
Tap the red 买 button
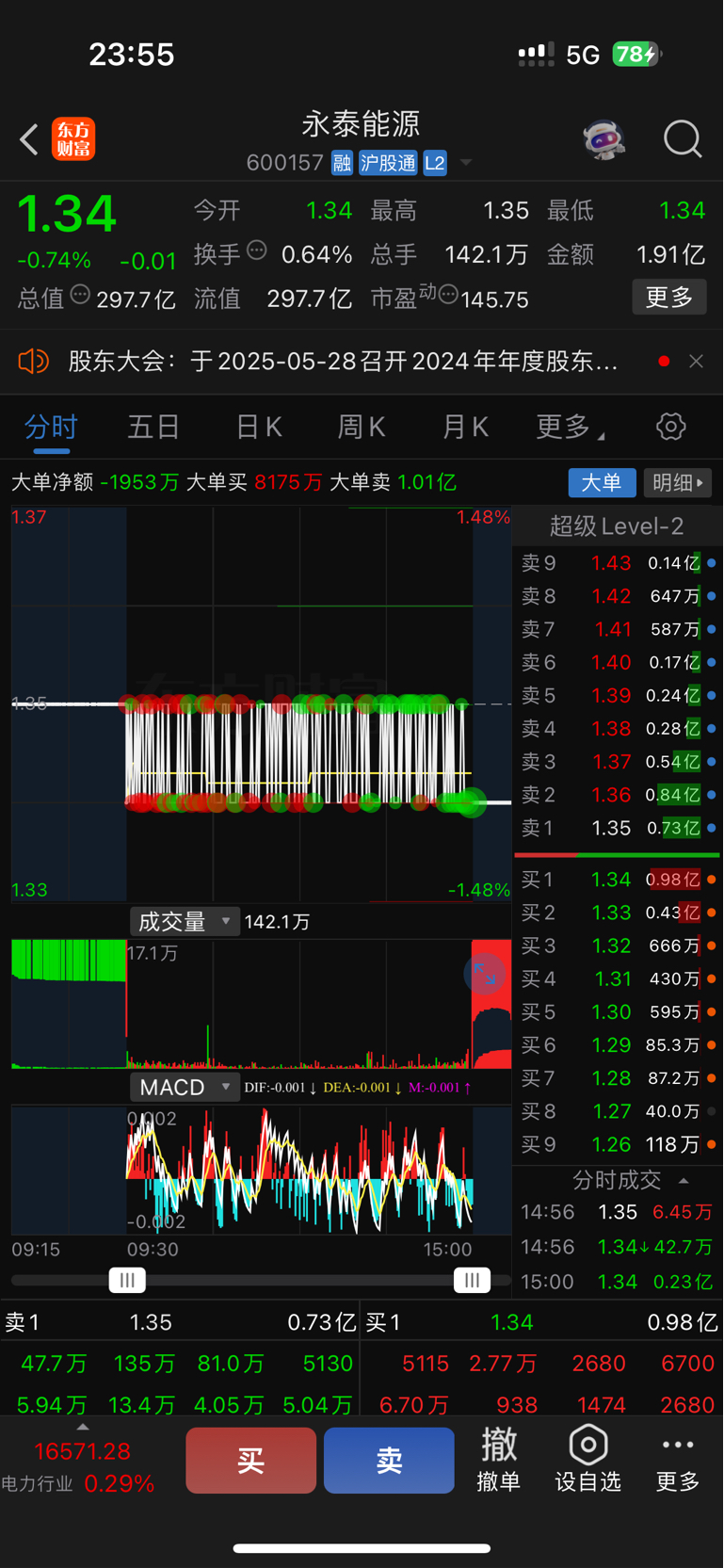(250, 1461)
